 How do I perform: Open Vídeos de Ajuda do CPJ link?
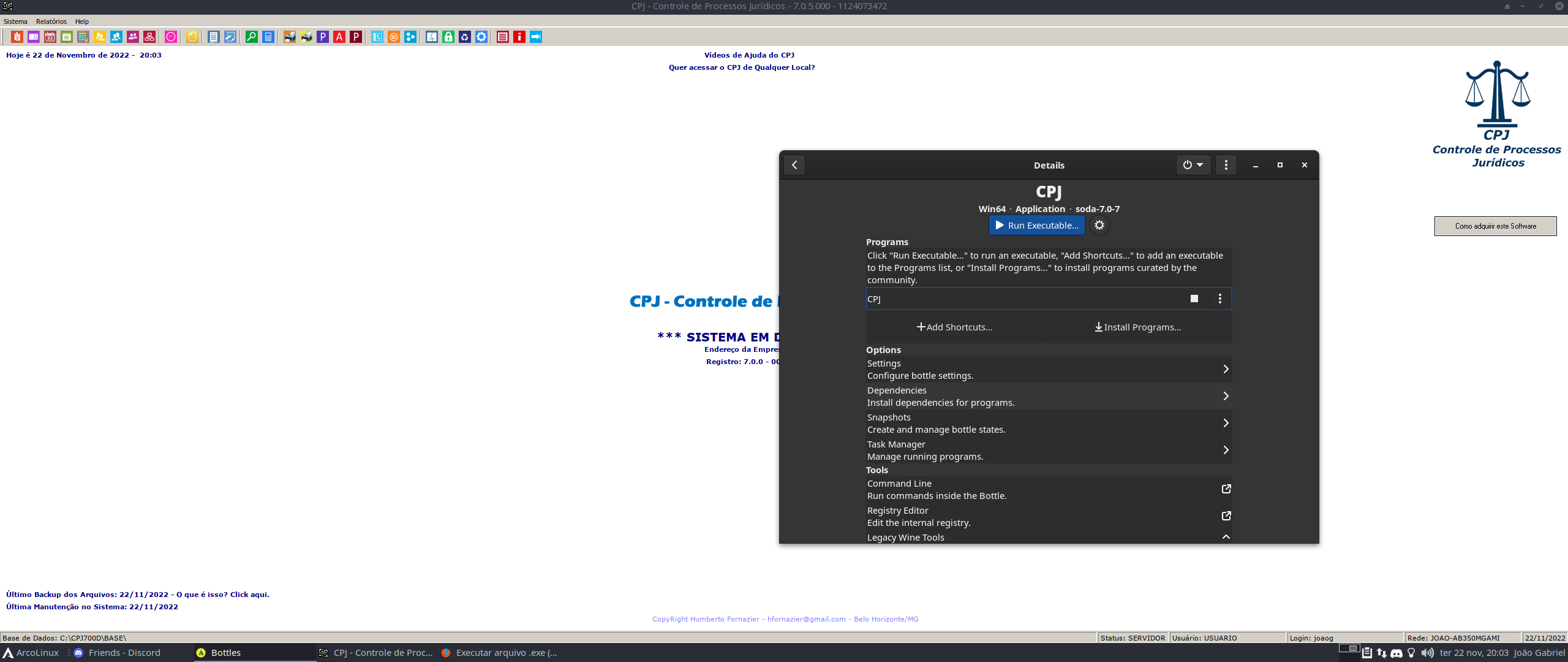[x=749, y=55]
